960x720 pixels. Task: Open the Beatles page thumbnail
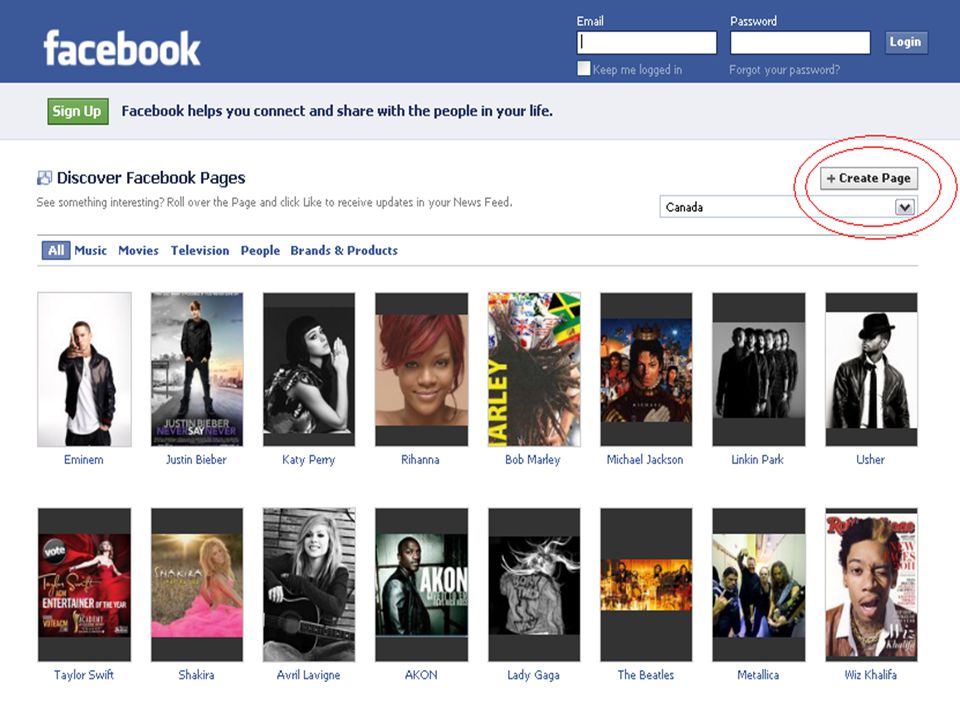(x=646, y=585)
